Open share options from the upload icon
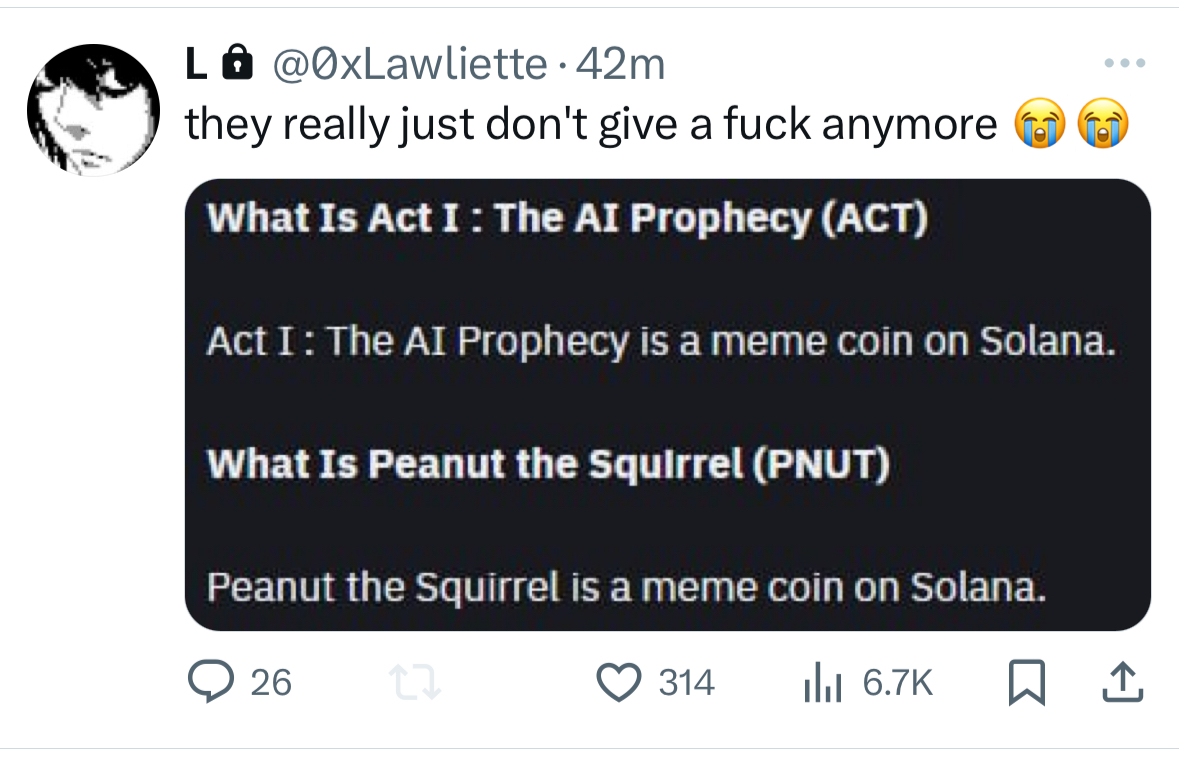The height and width of the screenshot is (764, 1179). (x=1122, y=683)
